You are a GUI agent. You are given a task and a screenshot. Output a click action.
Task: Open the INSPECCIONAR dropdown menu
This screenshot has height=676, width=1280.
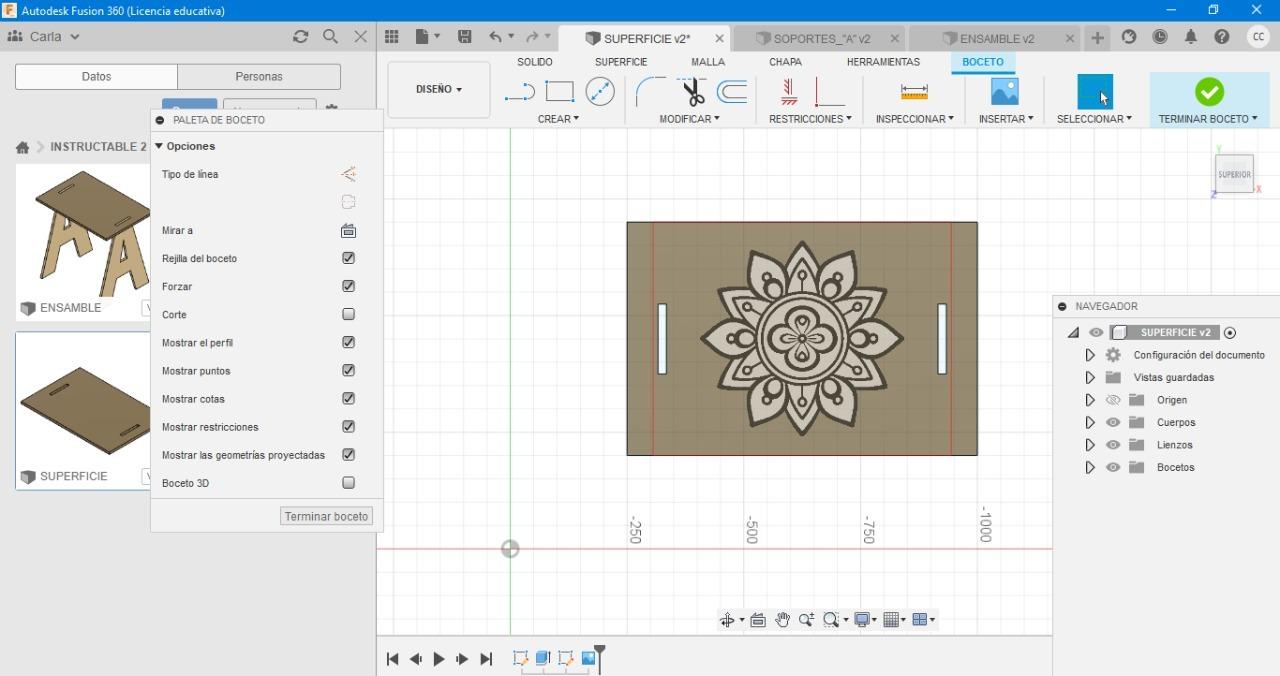pyautogui.click(x=914, y=119)
